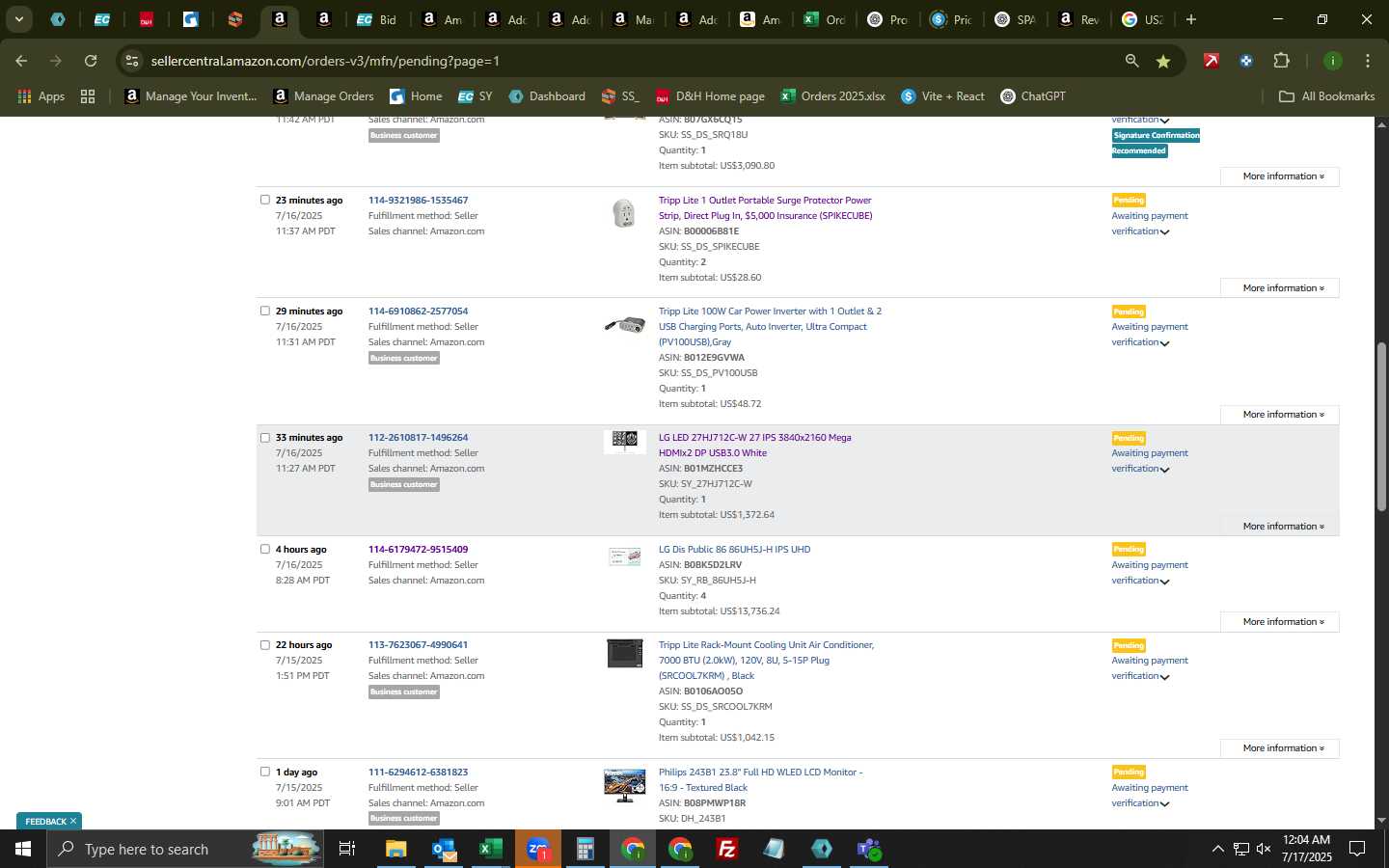1389x868 pixels.
Task: Open the air conditioner product thumbnail
Action: pos(625,653)
